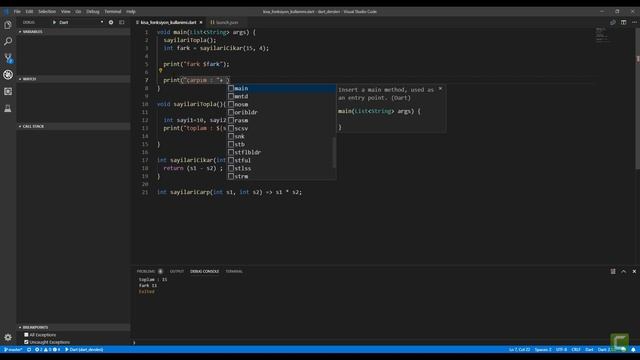Image resolution: width=640 pixels, height=360 pixels.
Task: Open errors and warnings count in status bar
Action: pyautogui.click(x=47, y=350)
